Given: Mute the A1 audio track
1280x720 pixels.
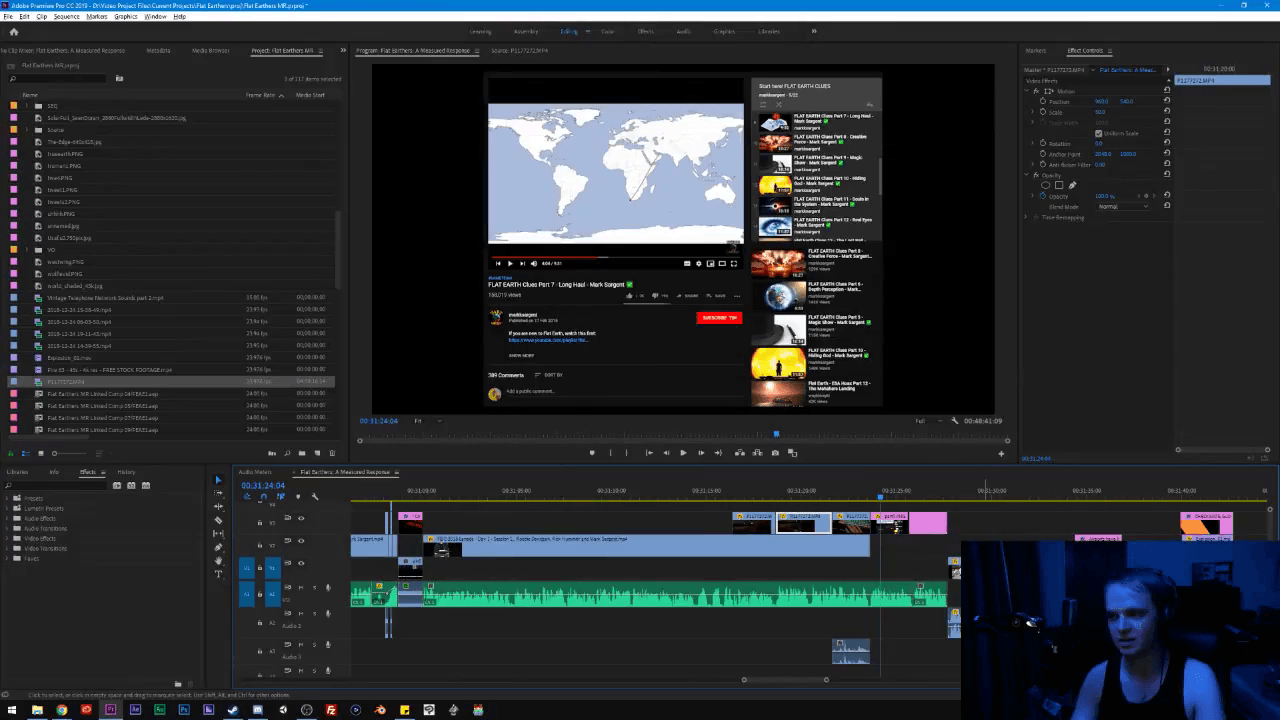Looking at the screenshot, I should [301, 587].
